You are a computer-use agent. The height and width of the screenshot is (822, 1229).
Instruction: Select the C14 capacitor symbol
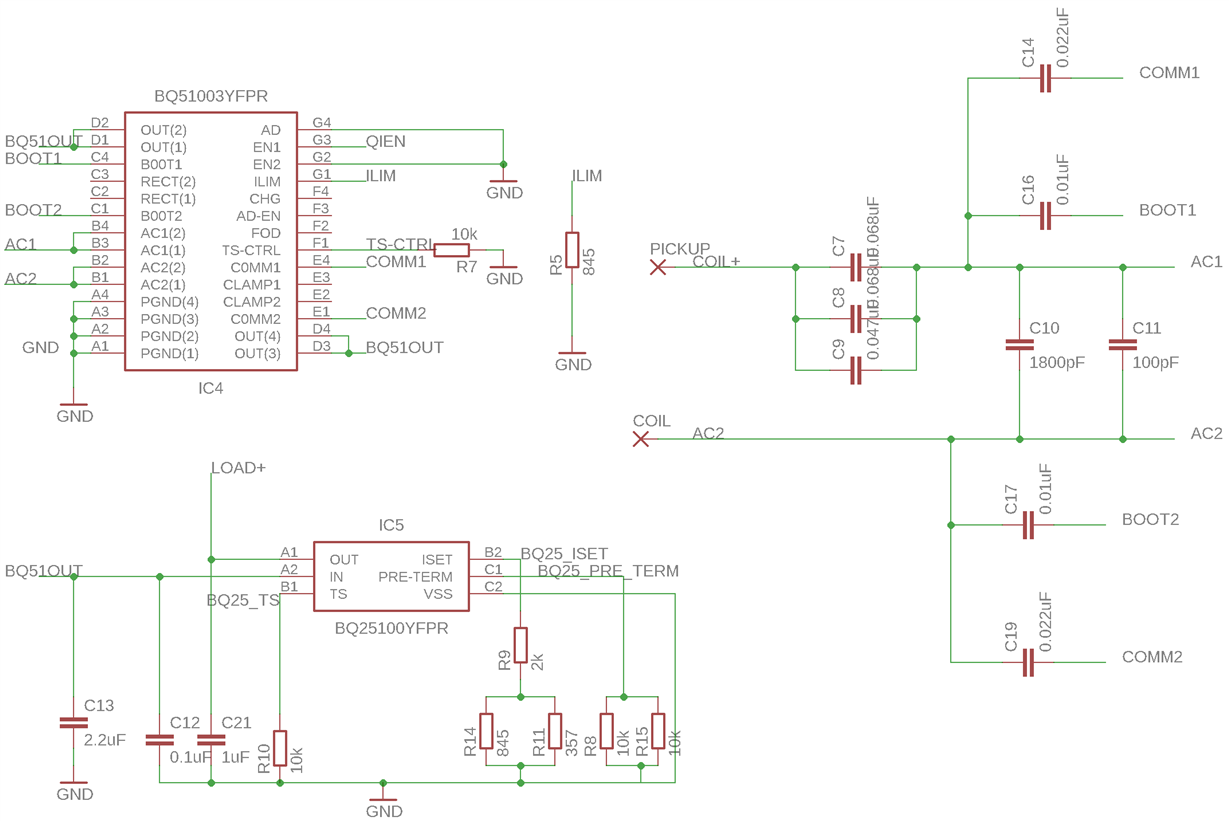tap(1045, 78)
